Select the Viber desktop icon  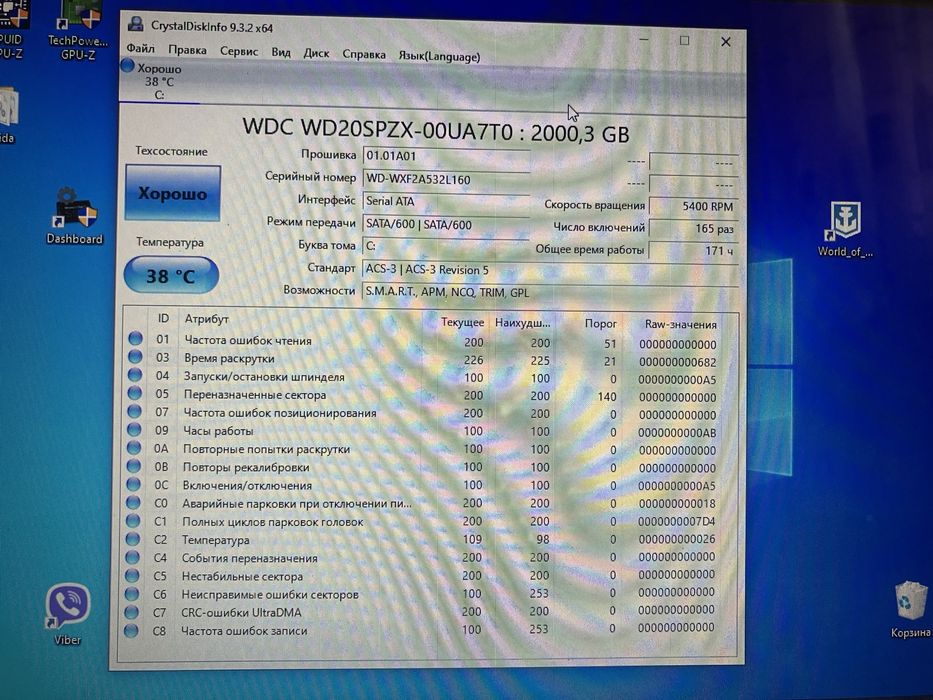(x=67, y=614)
